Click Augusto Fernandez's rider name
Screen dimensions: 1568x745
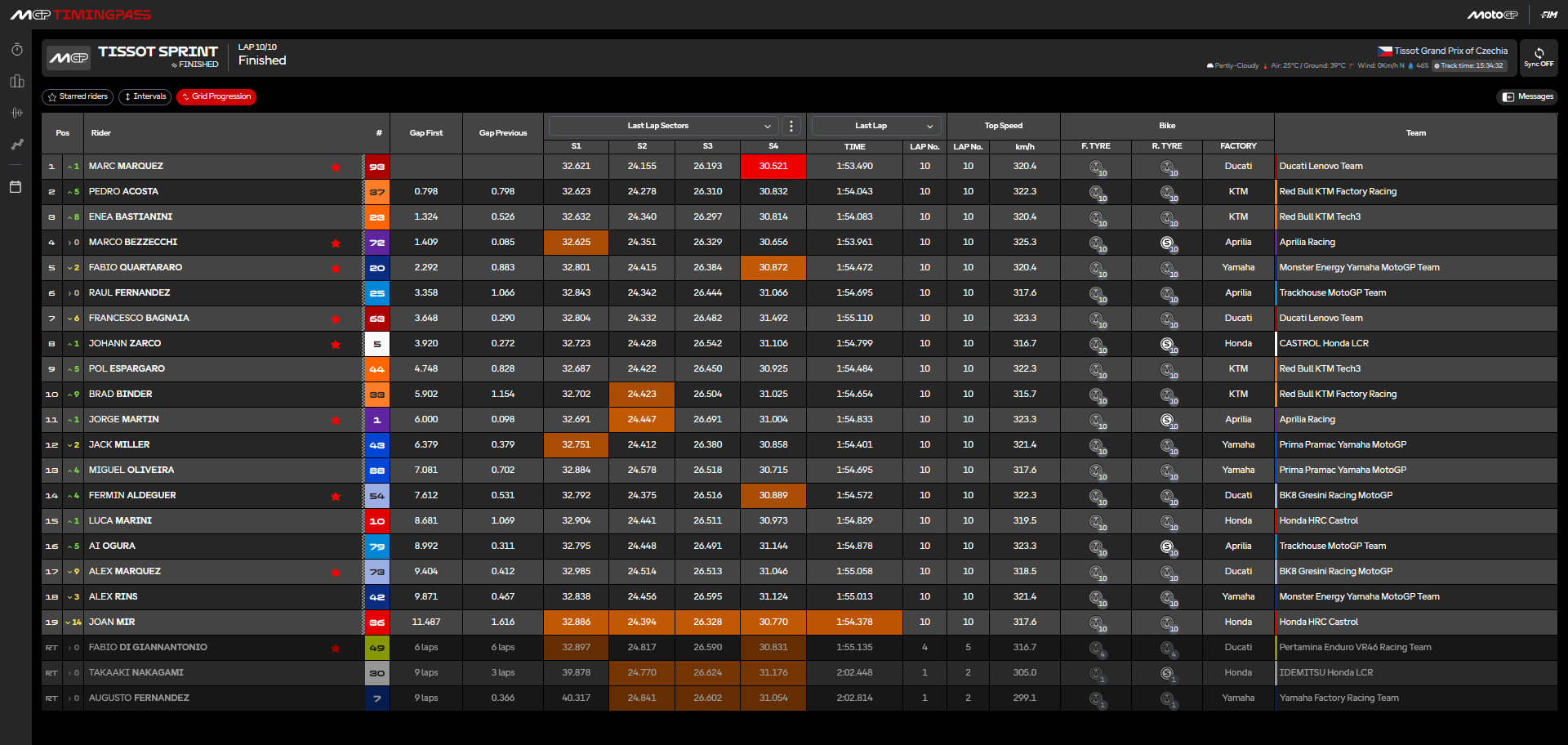(x=139, y=698)
